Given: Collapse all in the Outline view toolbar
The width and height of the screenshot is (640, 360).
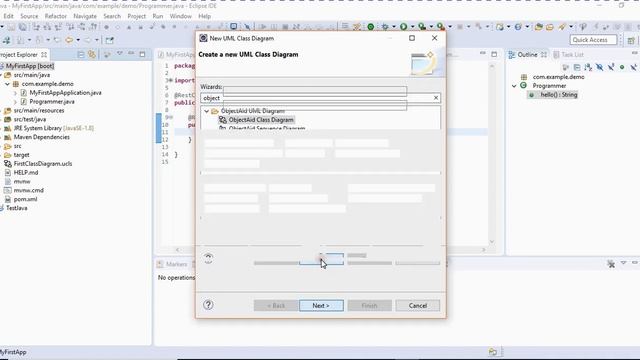Looking at the screenshot, I should pyautogui.click(x=577, y=67).
